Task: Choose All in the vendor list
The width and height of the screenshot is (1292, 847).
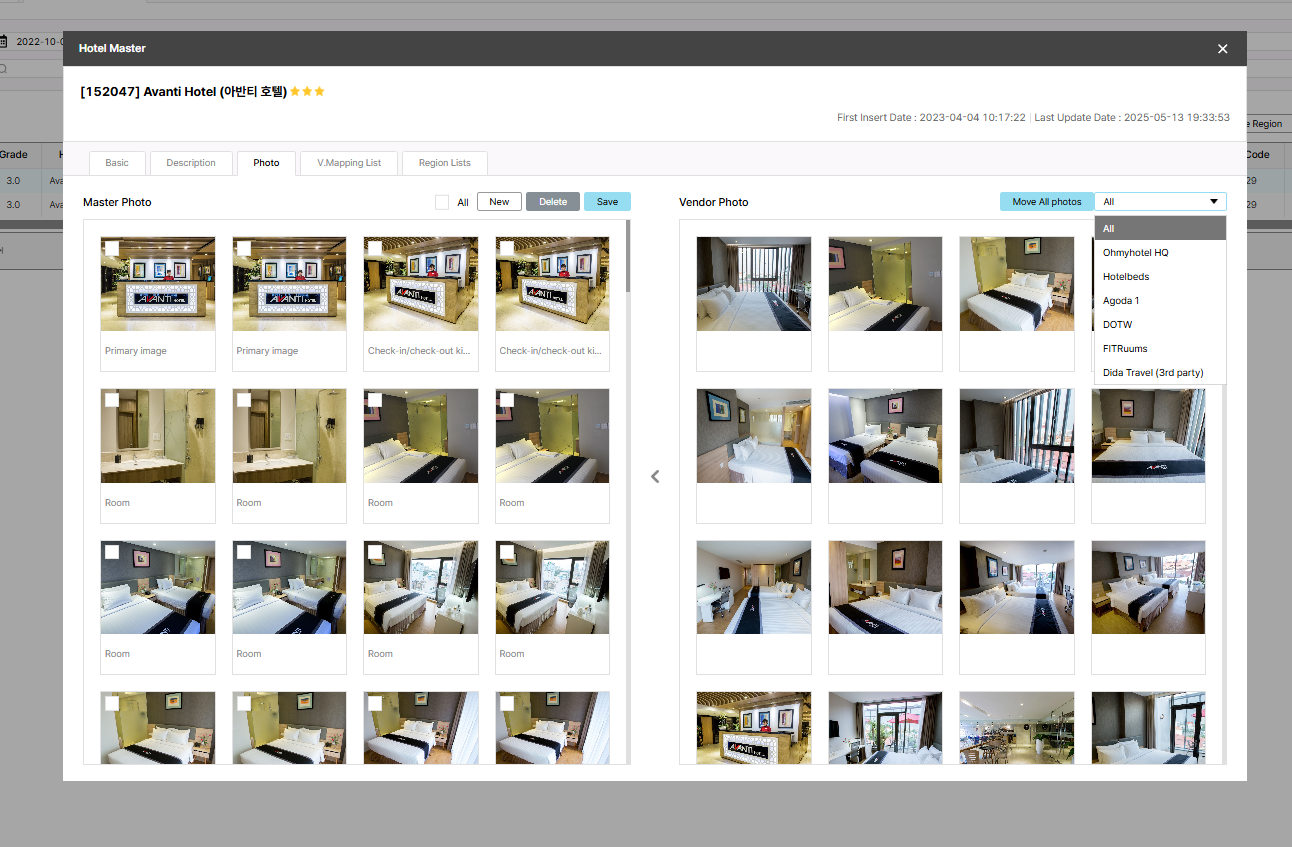Action: [x=1160, y=228]
